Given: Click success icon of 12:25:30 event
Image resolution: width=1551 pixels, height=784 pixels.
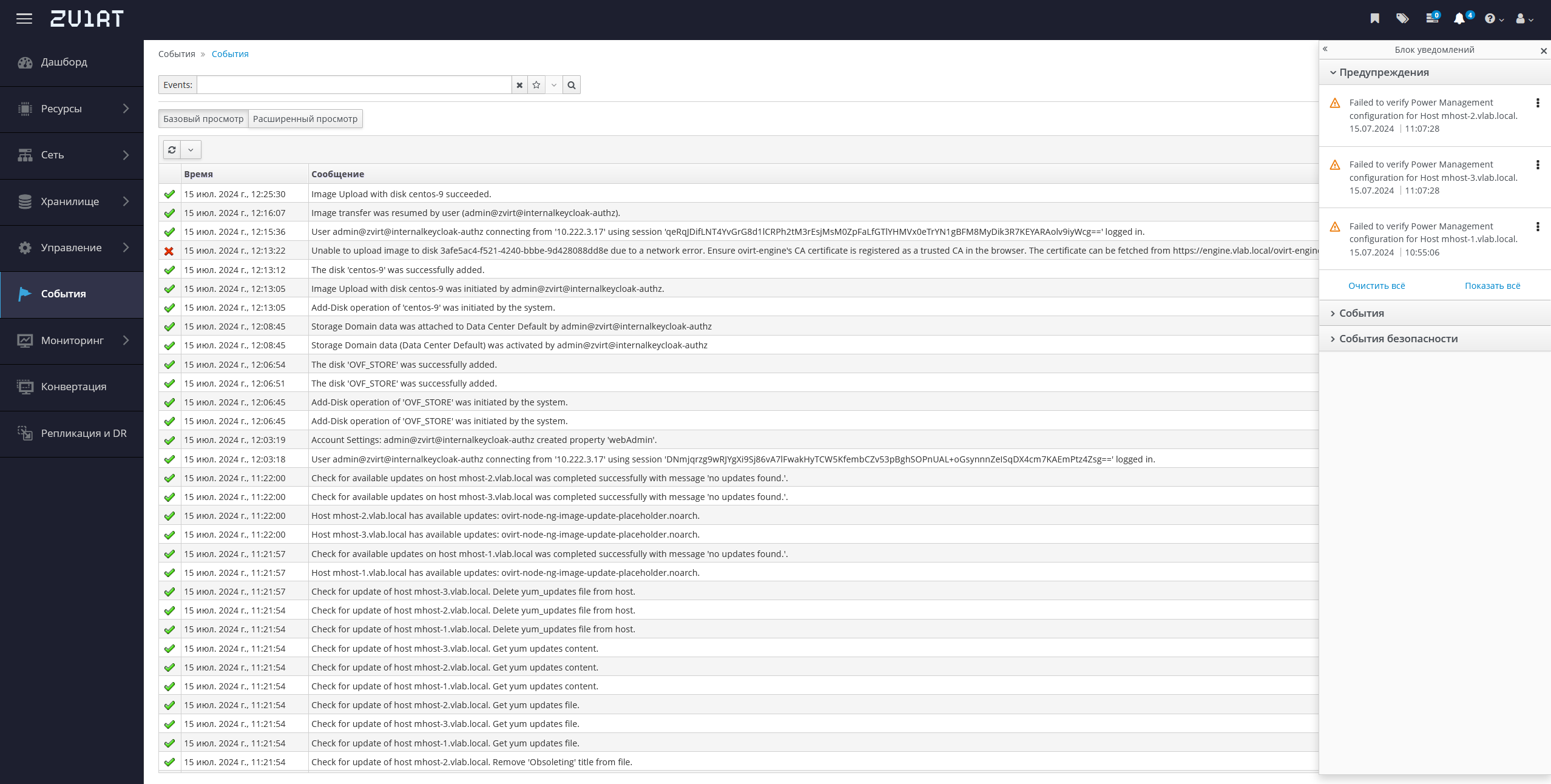Looking at the screenshot, I should pyautogui.click(x=169, y=194).
